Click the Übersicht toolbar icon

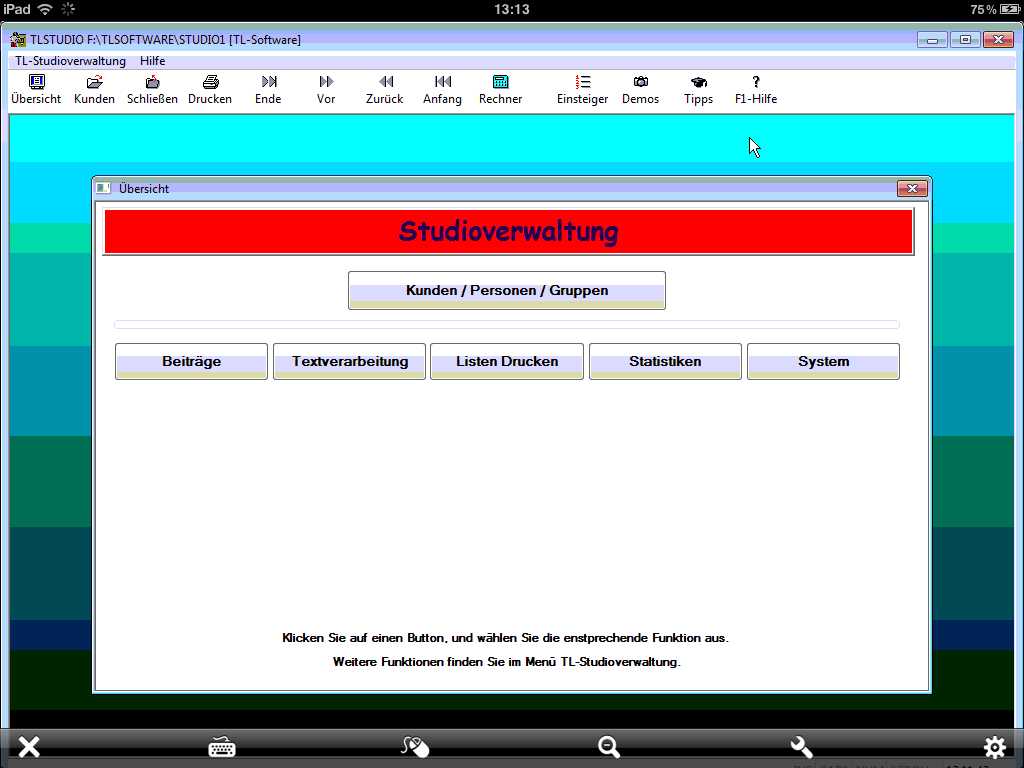pyautogui.click(x=36, y=83)
